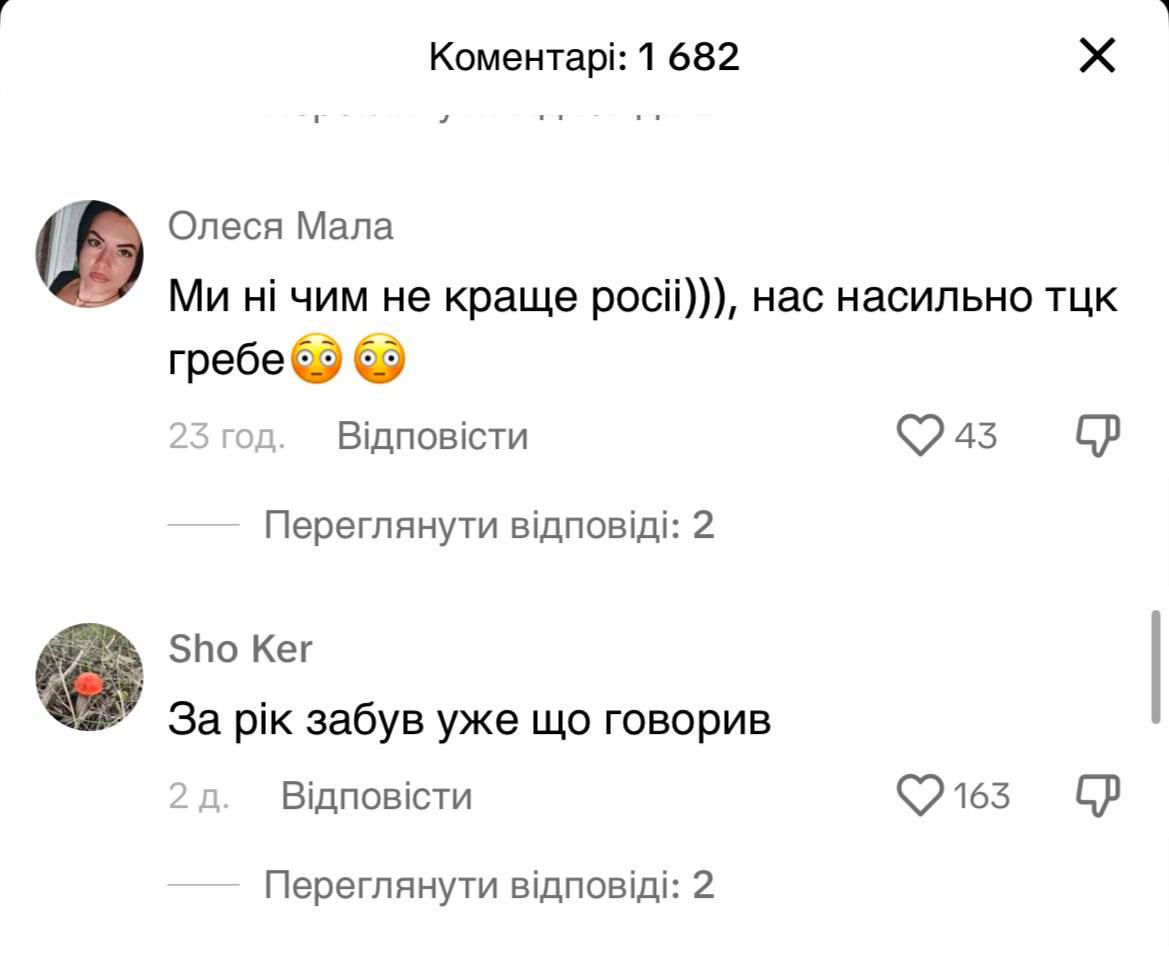Dislike Sho Ker's comment with thumbs-down icon
1169x964 pixels.
click(x=1097, y=796)
